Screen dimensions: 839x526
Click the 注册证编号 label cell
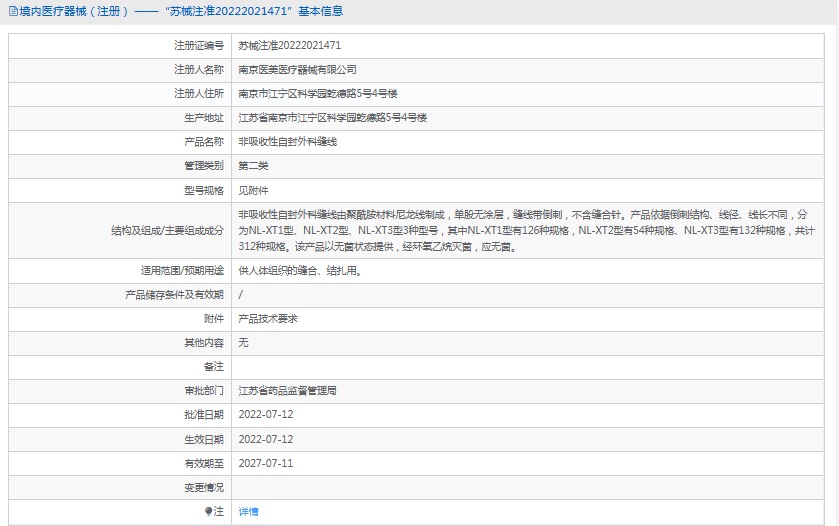(199, 45)
